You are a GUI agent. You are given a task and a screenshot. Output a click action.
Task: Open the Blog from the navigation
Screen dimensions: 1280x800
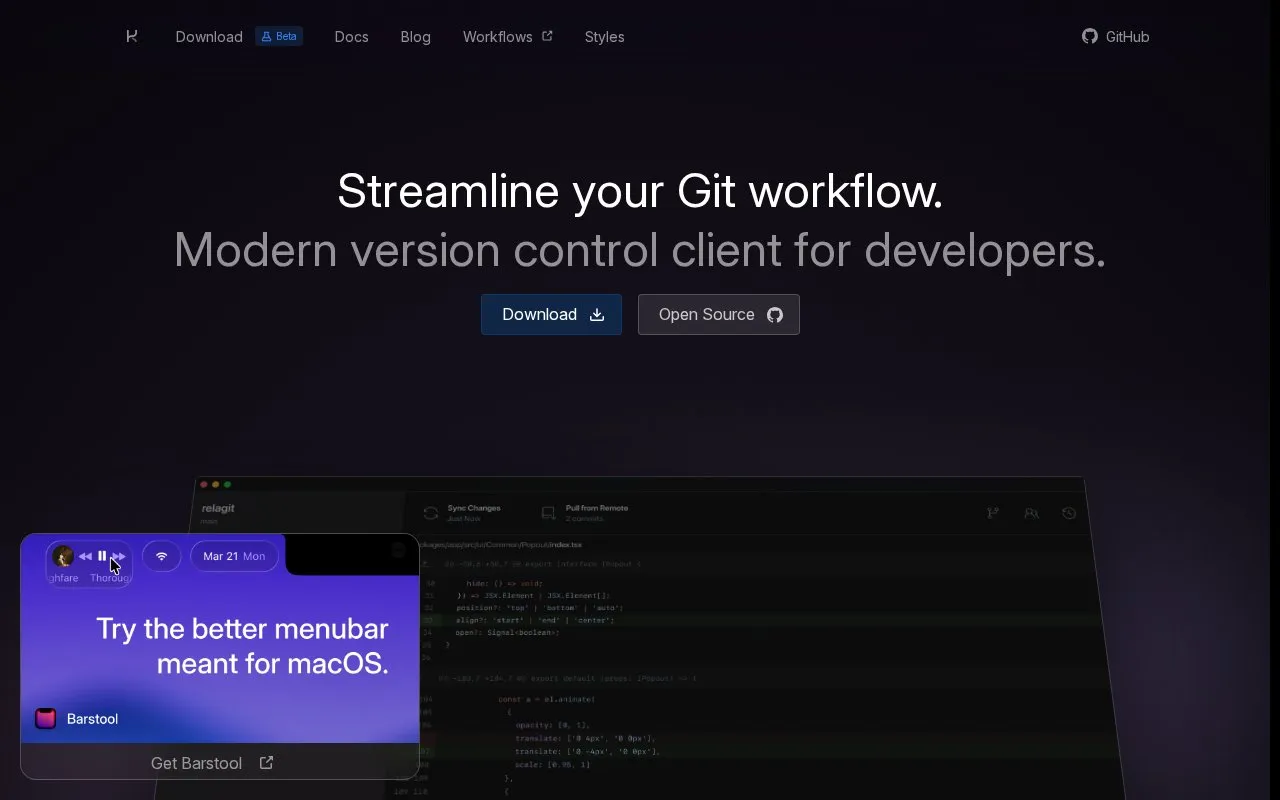coord(415,37)
